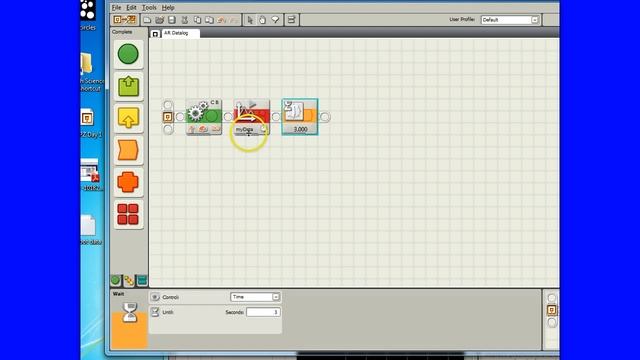The image size is (640, 360).
Task: Select the Wait block showing 3.000
Action: (x=300, y=117)
